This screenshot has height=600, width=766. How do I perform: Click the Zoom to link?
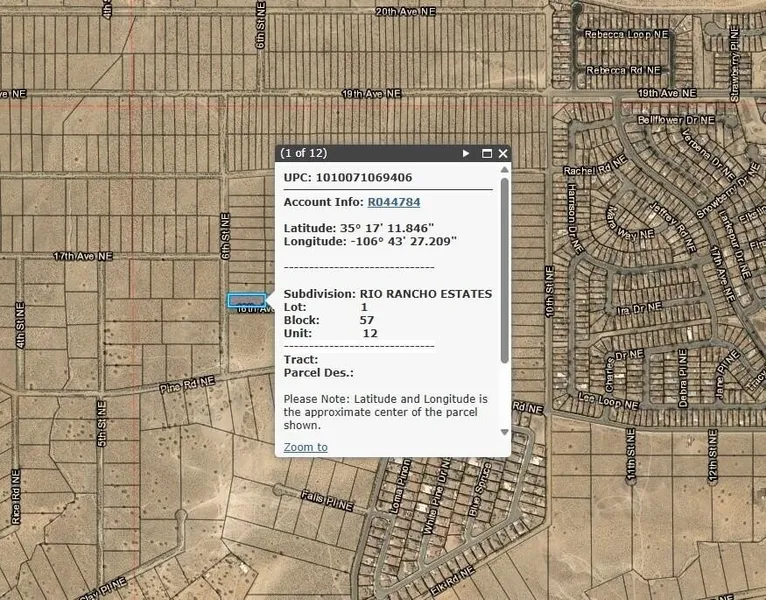pyautogui.click(x=305, y=447)
